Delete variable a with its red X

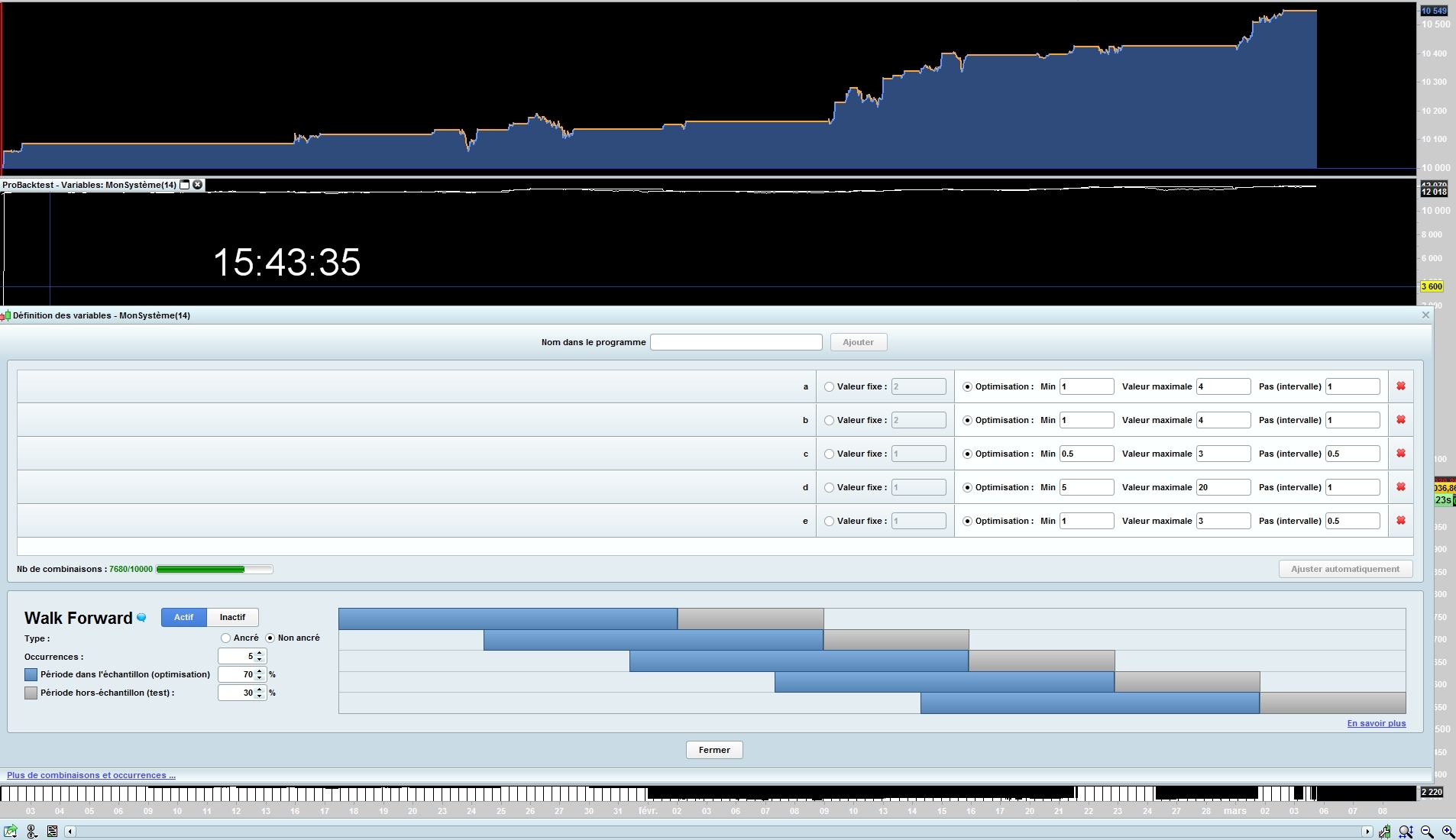coord(1401,386)
